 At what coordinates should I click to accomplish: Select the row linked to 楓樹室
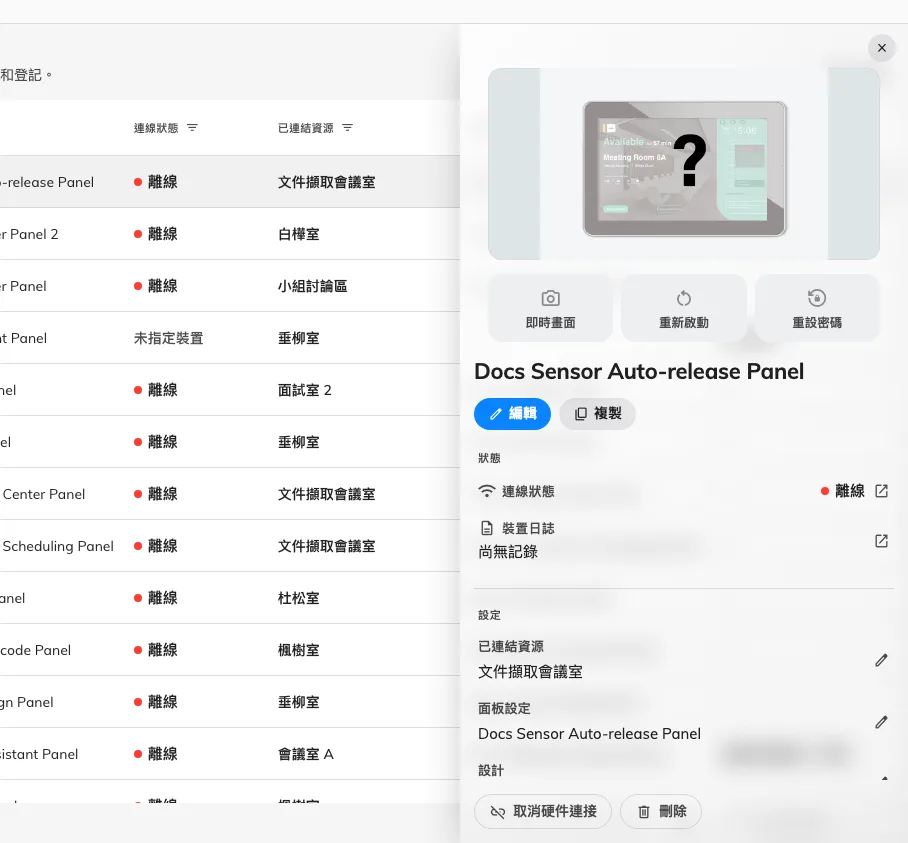coord(230,650)
